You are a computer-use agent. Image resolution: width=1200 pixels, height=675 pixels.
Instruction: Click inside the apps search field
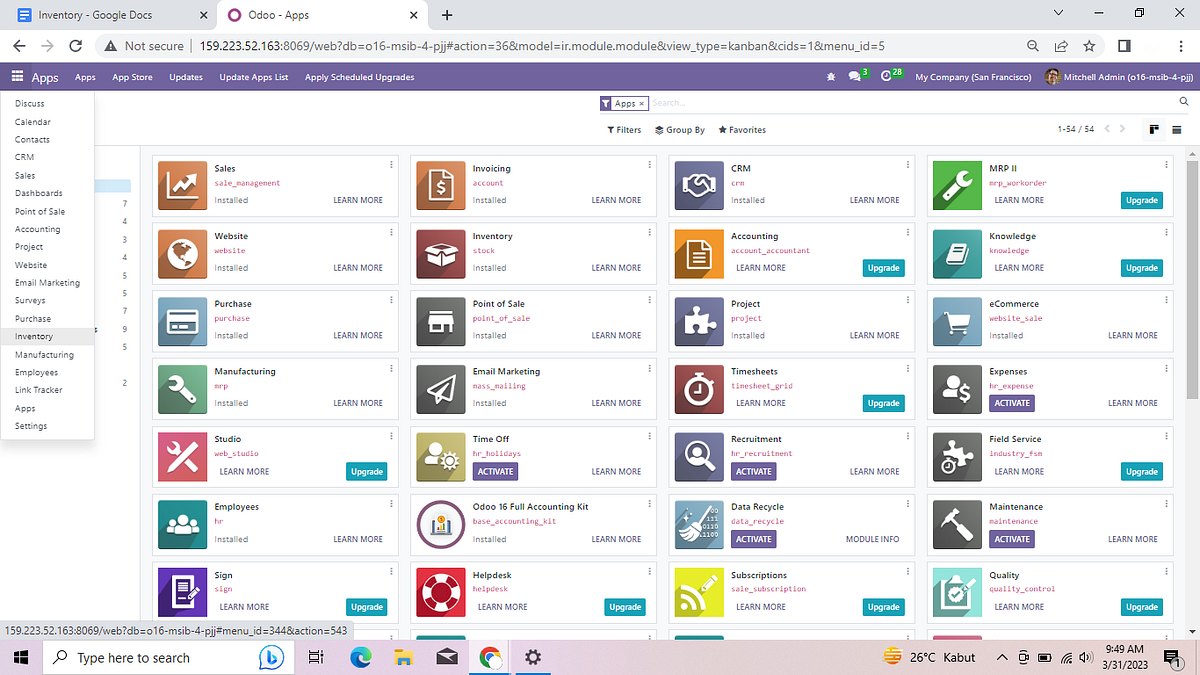700,103
